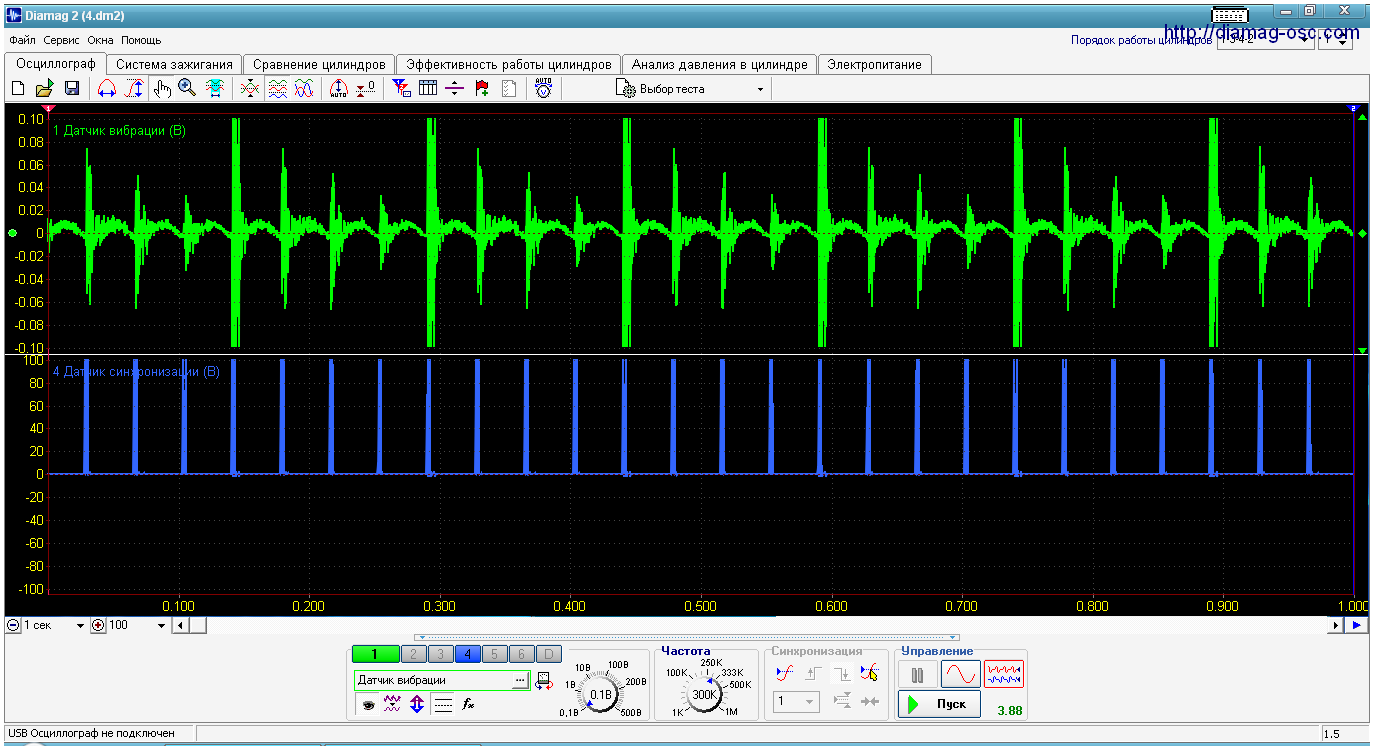The width and height of the screenshot is (1374, 746).
Task: Click the fx function icon
Action: coord(468,705)
